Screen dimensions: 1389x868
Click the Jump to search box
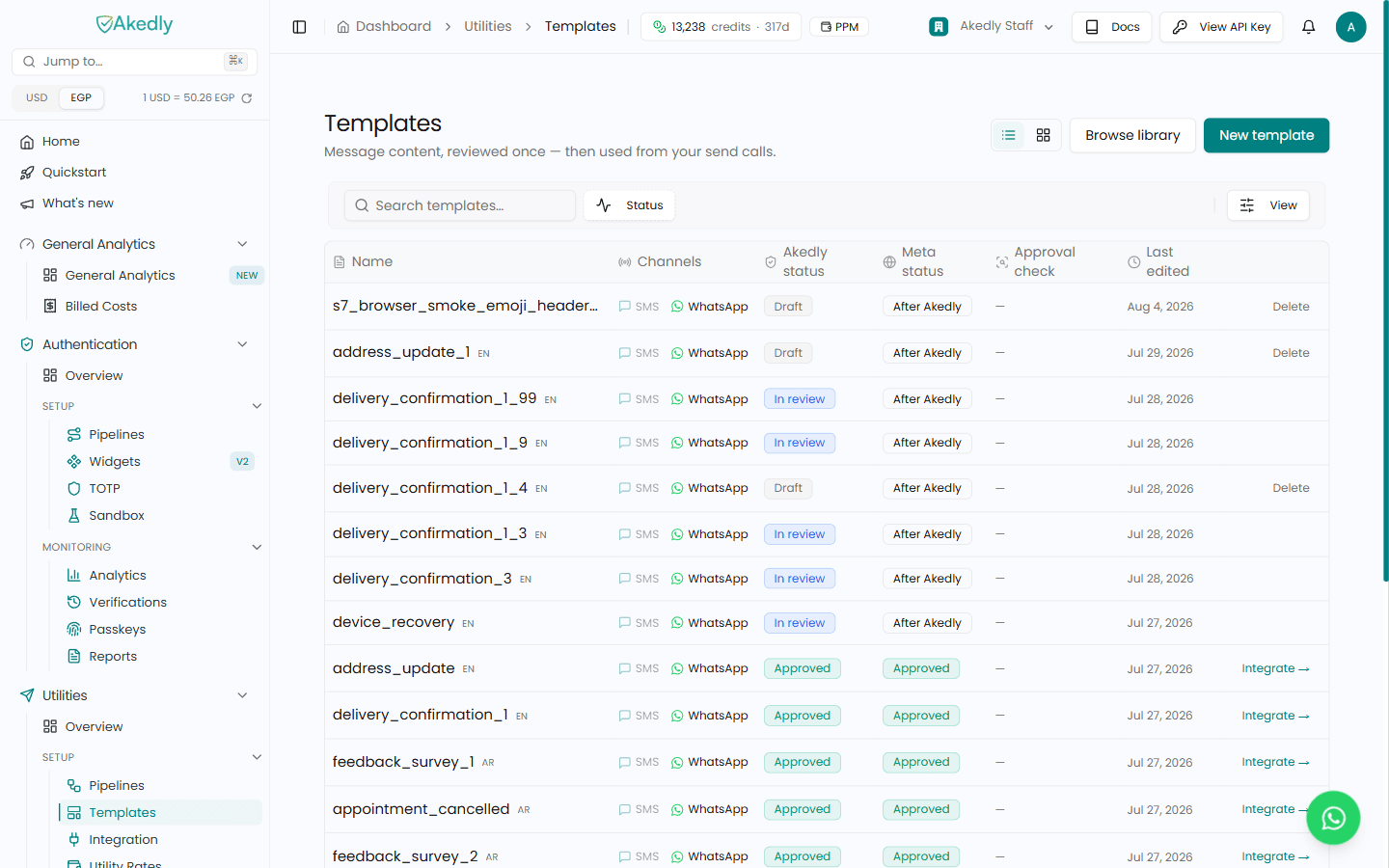click(135, 62)
